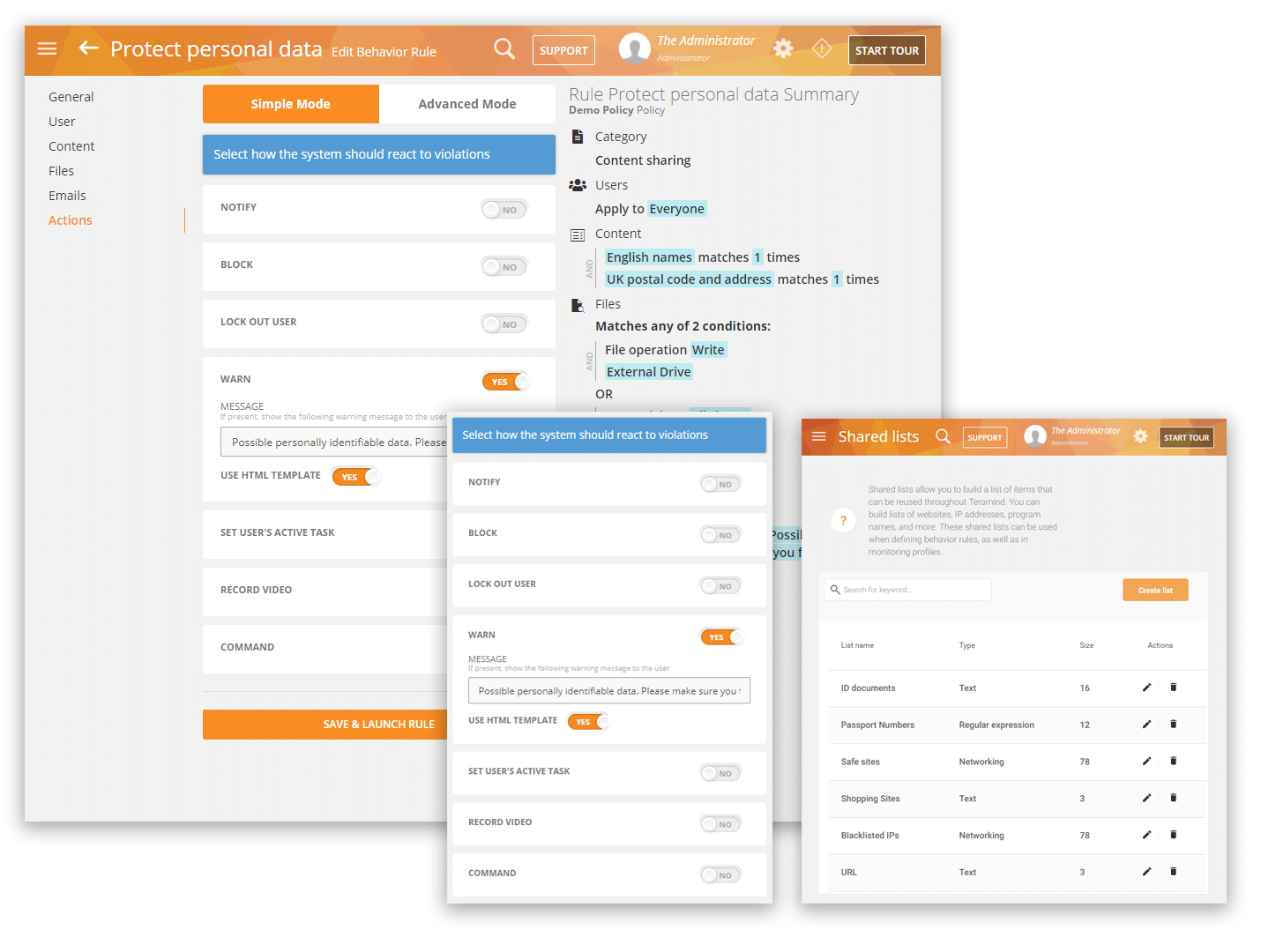Screen dimensions: 1261x952
Task: Open hamburger menu in Shared lists window
Action: pos(818,436)
